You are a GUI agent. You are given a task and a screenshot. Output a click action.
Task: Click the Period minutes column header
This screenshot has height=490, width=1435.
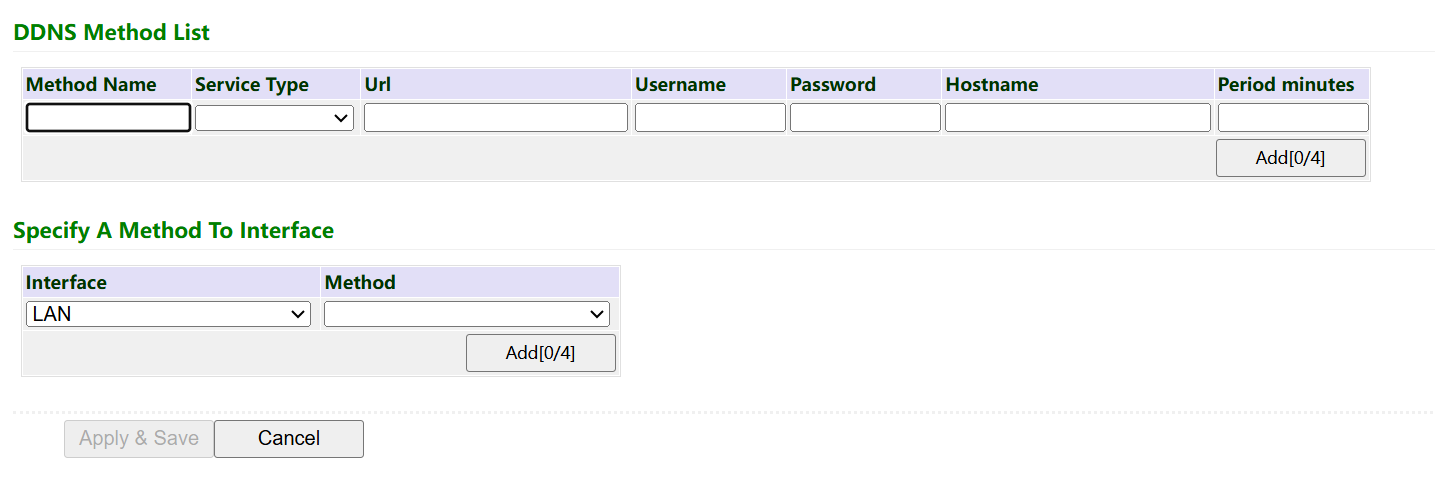1286,85
